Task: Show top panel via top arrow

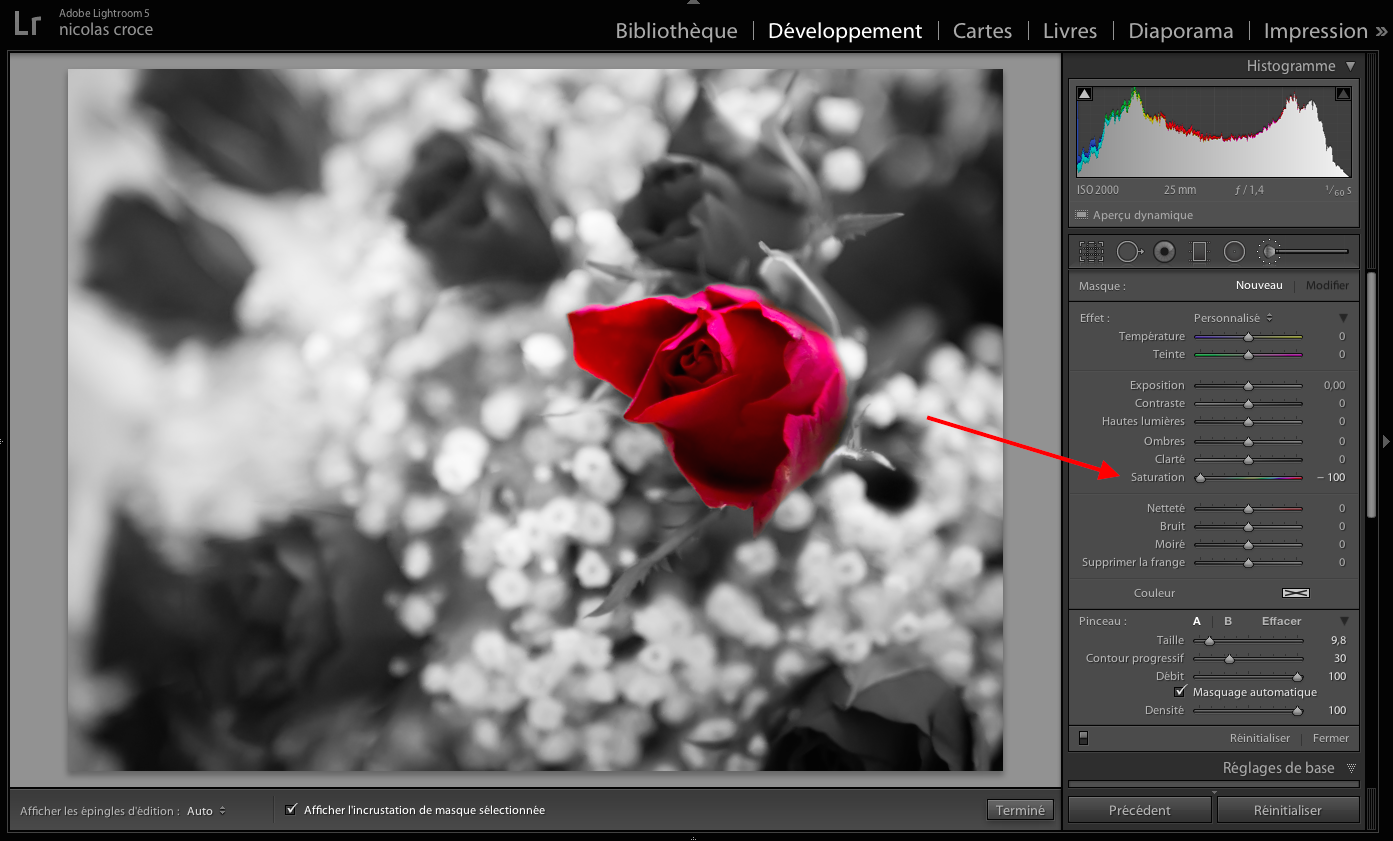Action: (x=694, y=3)
